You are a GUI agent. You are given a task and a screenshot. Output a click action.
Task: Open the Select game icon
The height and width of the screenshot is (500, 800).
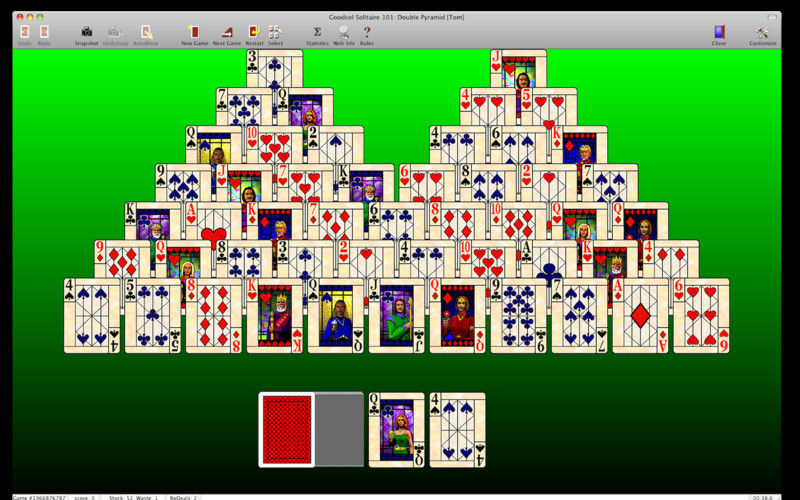point(276,32)
